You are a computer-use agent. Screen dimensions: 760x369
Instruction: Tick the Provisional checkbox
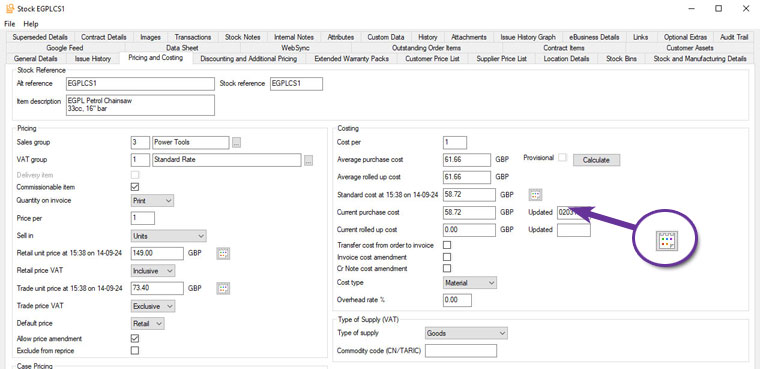click(x=562, y=158)
